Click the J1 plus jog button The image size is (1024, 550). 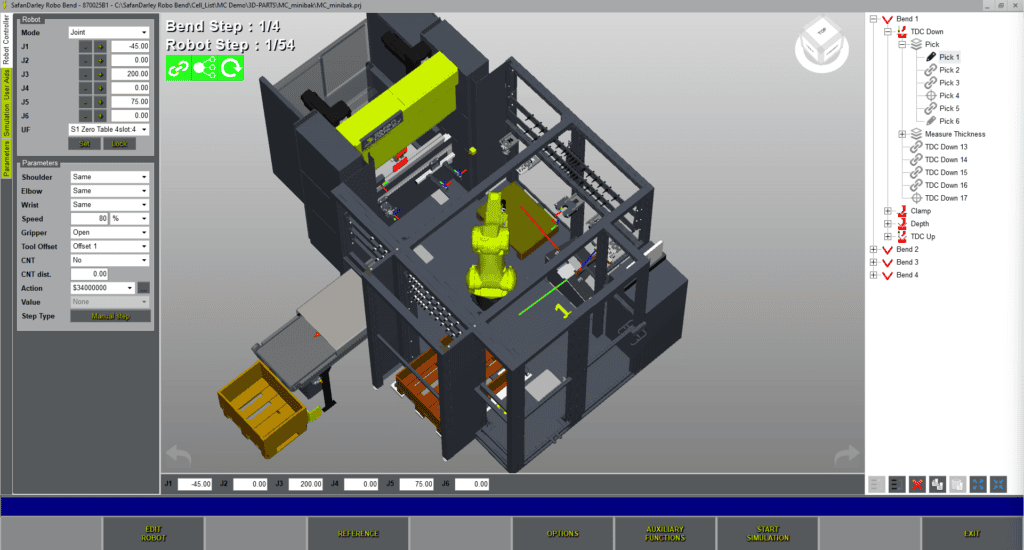tap(101, 46)
